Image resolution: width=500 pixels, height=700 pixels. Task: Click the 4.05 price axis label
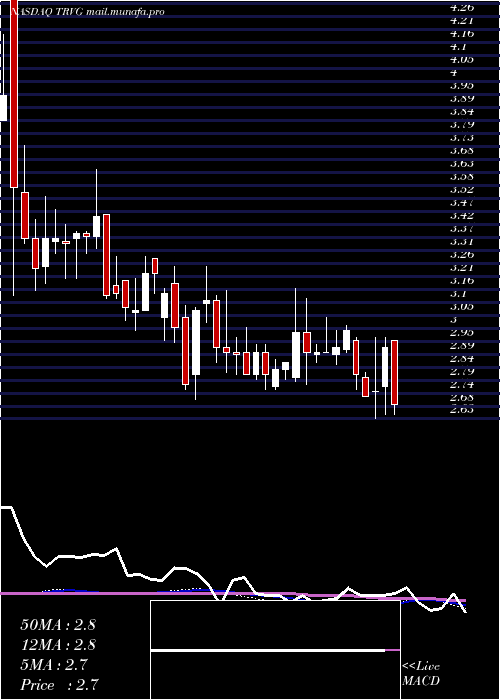click(462, 59)
